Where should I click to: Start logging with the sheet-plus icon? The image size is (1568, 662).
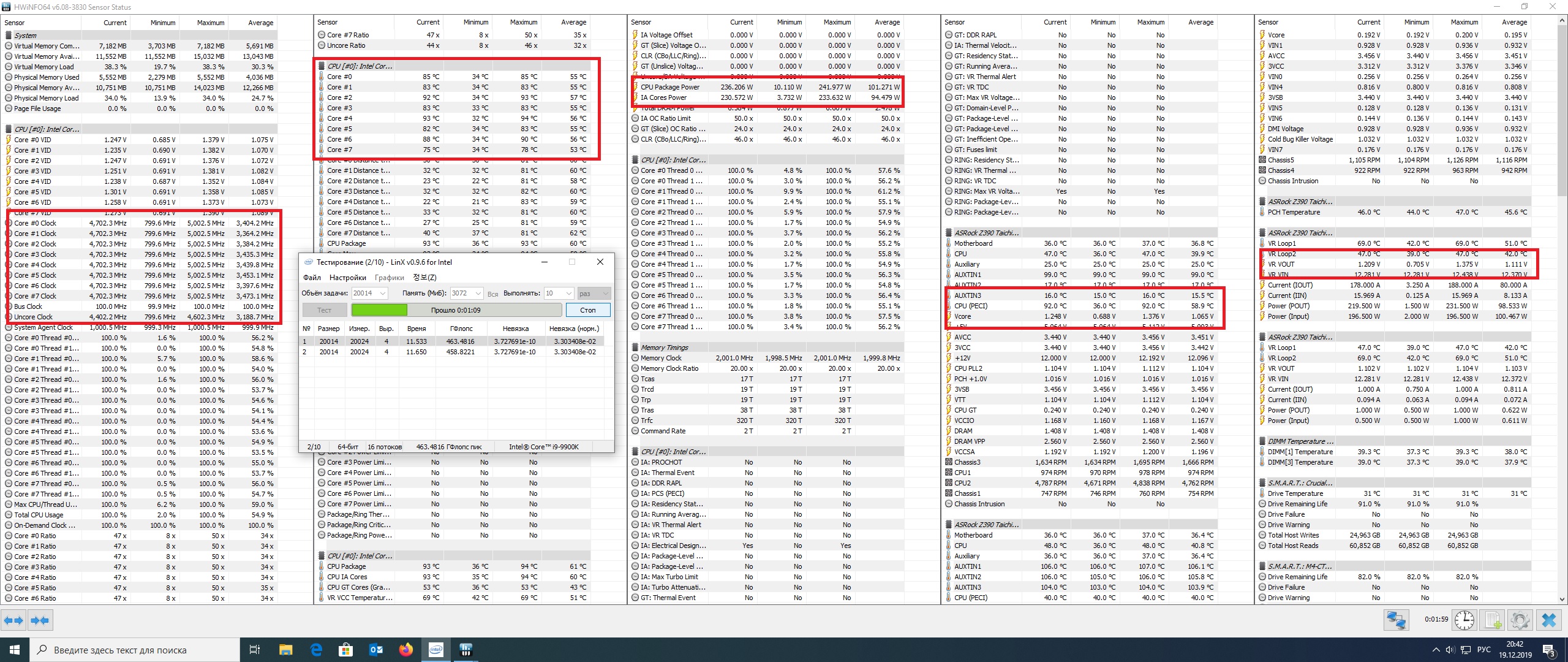pyautogui.click(x=1493, y=620)
